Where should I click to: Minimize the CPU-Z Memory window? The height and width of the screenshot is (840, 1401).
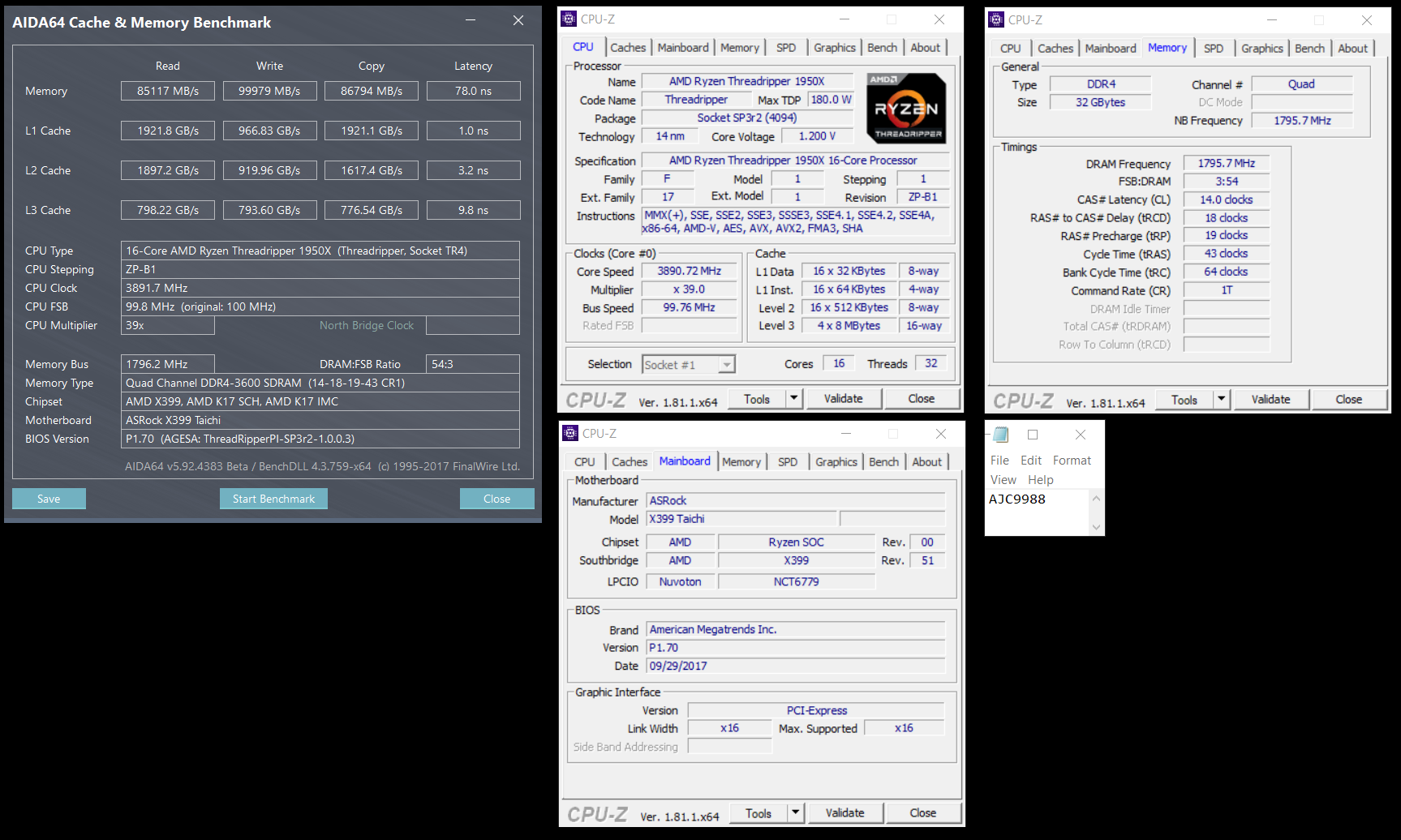point(1272,20)
